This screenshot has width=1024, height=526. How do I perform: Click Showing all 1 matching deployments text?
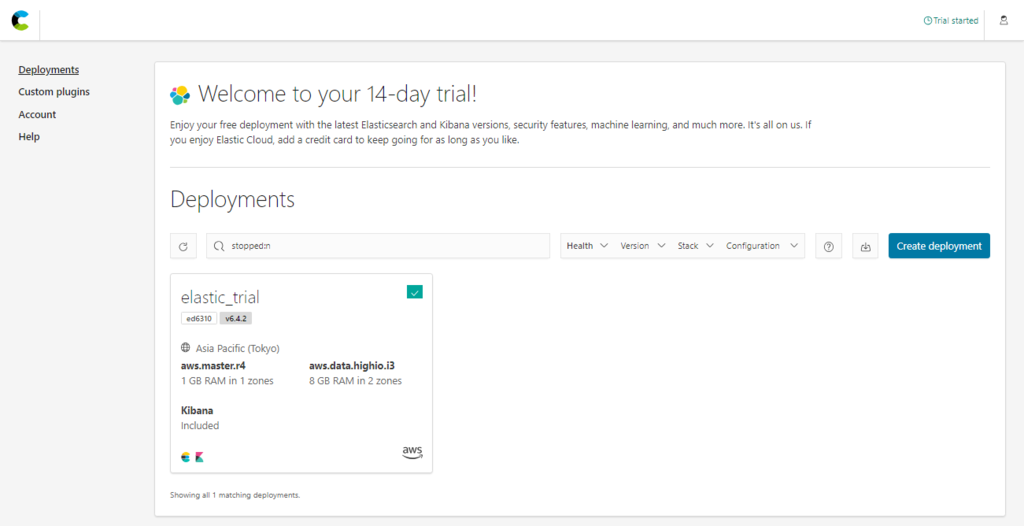click(x=235, y=495)
